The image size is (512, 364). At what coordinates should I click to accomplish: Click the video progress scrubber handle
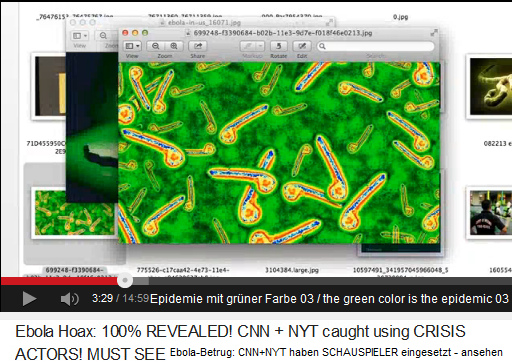(x=125, y=280)
